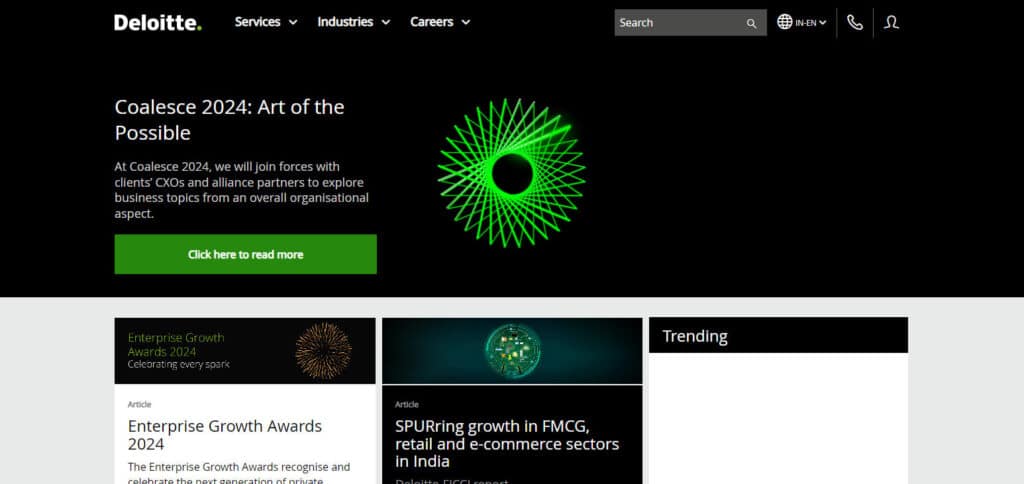This screenshot has height=484, width=1024.
Task: Click the Industries chevron arrow
Action: tap(385, 22)
